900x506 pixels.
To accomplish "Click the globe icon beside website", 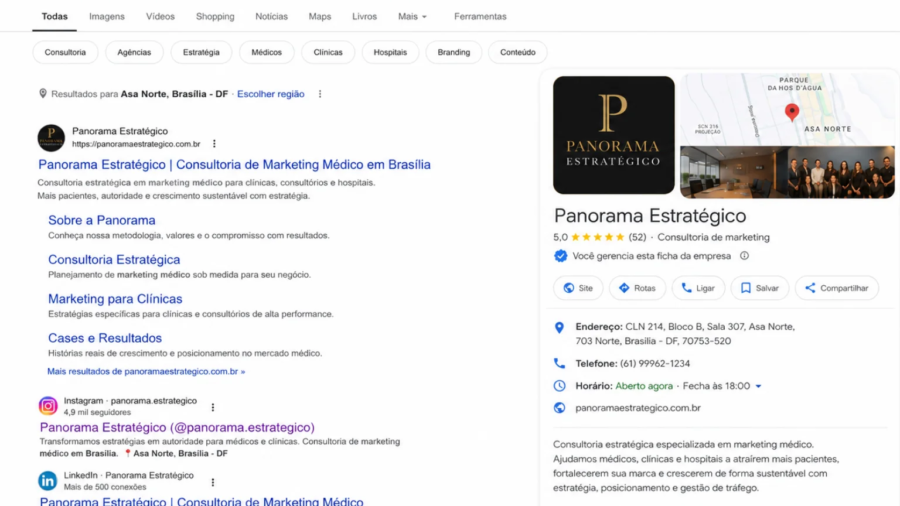I will (560, 408).
